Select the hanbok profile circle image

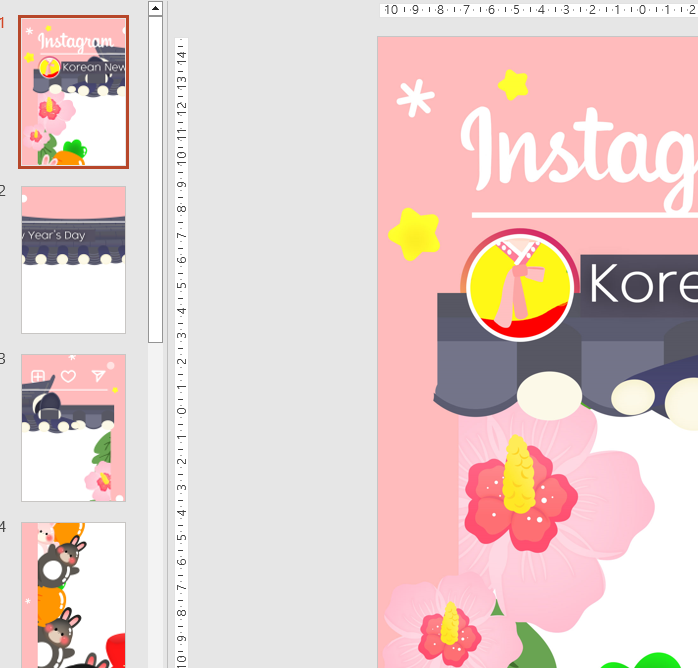pyautogui.click(x=519, y=285)
